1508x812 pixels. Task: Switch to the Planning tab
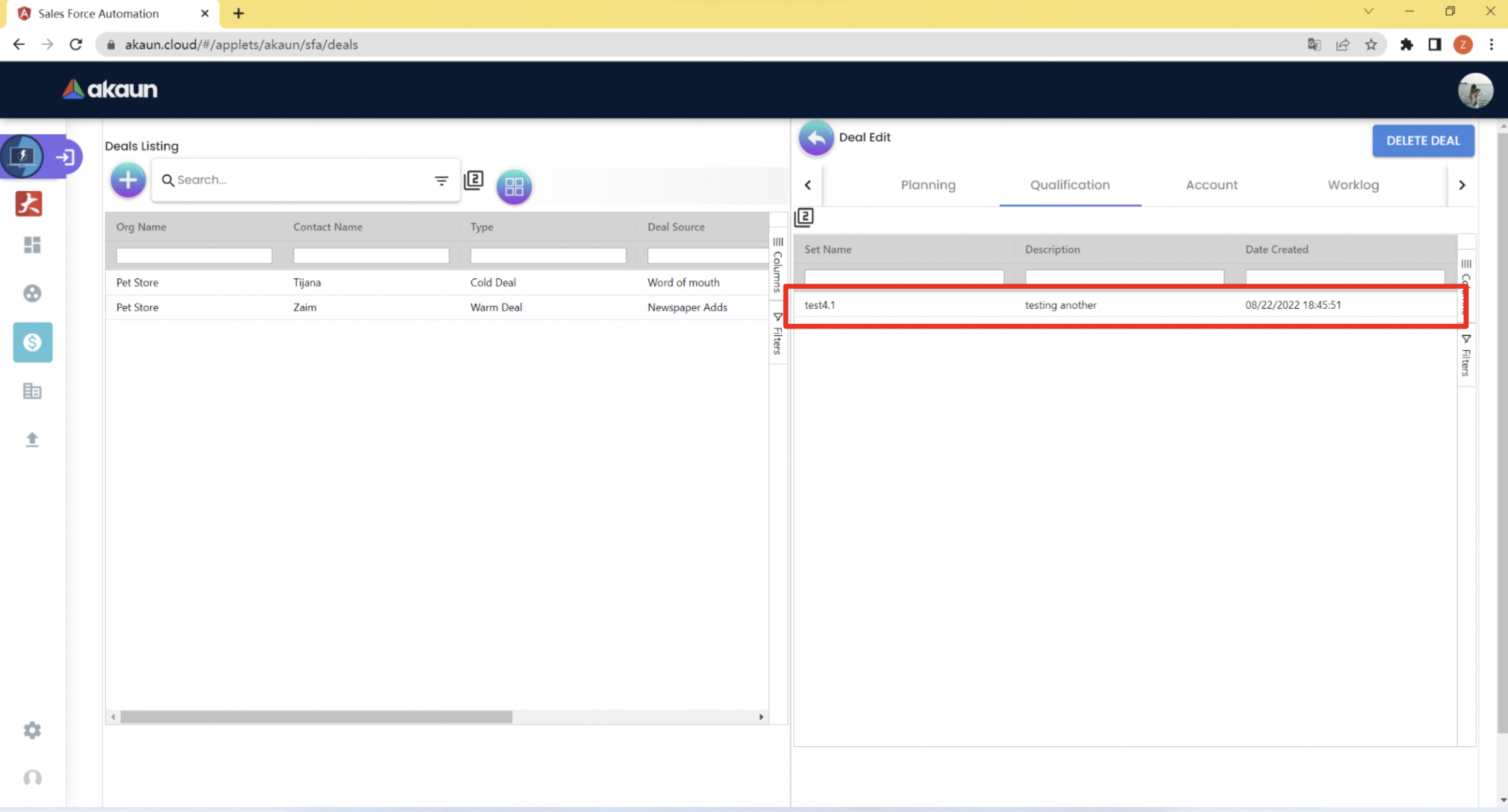pyautogui.click(x=928, y=185)
